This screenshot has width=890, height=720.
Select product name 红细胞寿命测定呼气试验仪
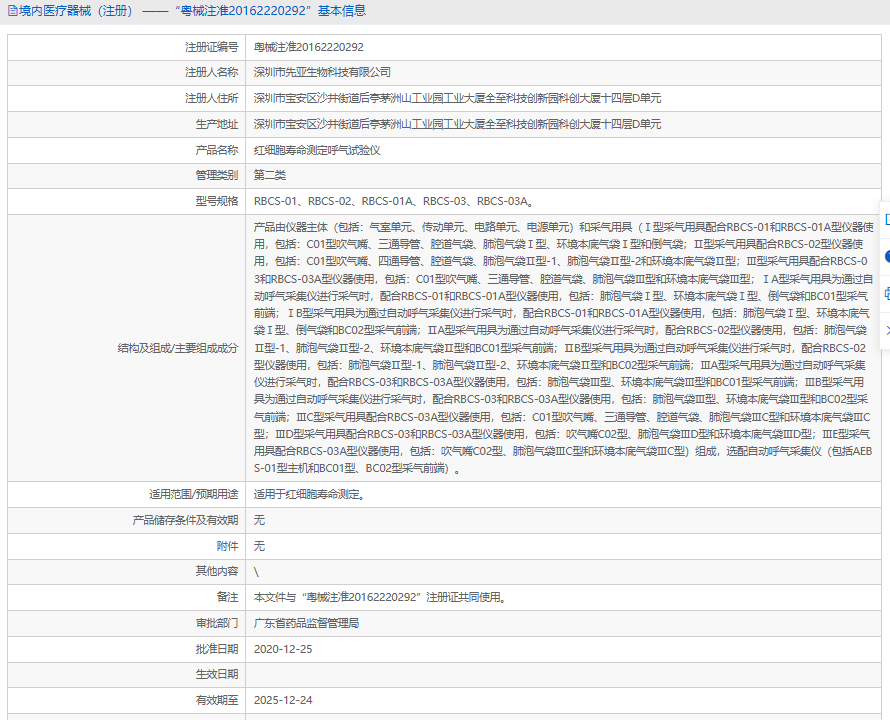coord(317,150)
